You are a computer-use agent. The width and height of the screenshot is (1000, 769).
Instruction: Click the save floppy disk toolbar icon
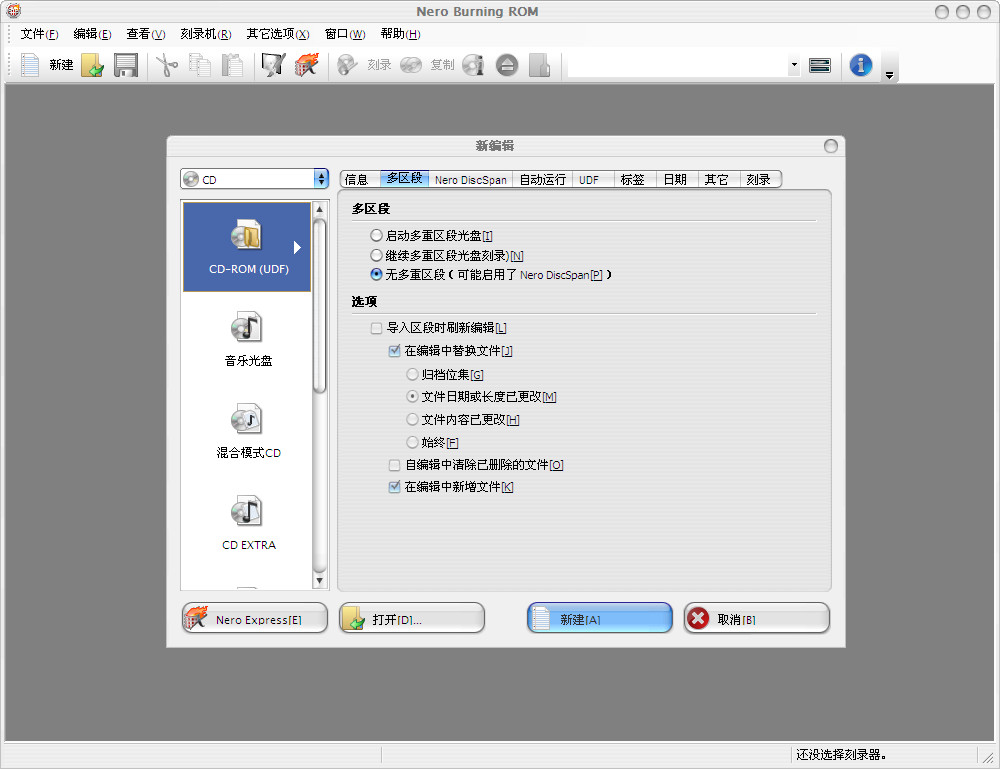[125, 65]
